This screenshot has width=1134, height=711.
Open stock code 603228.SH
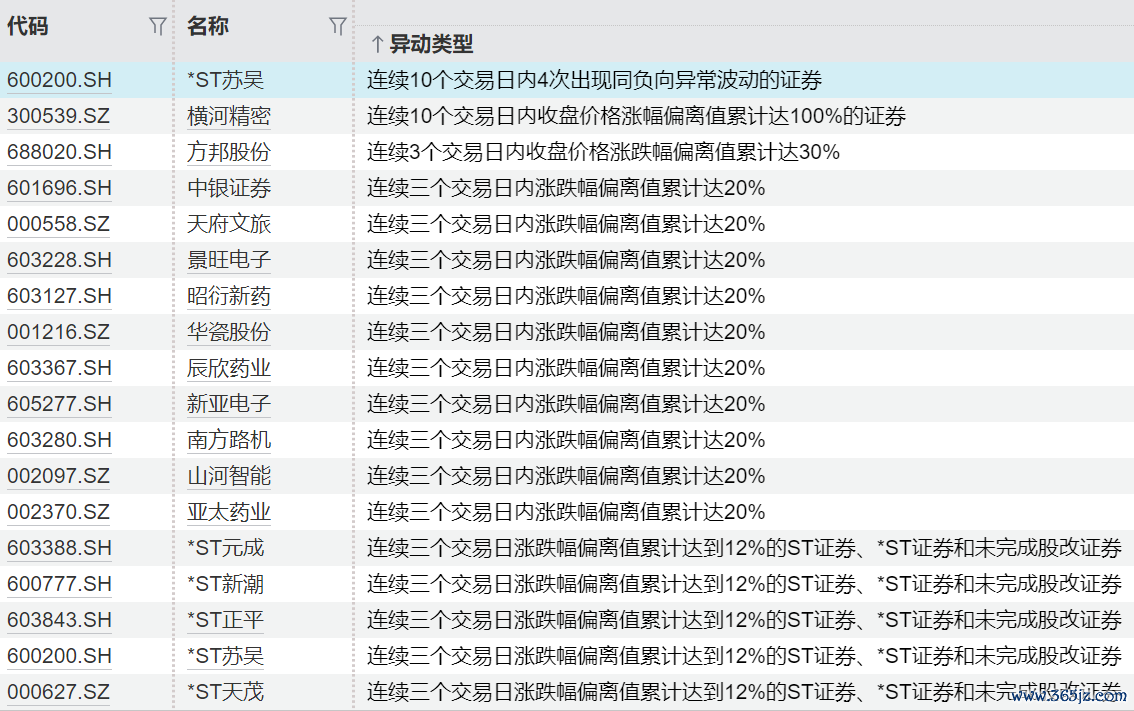(x=59, y=260)
